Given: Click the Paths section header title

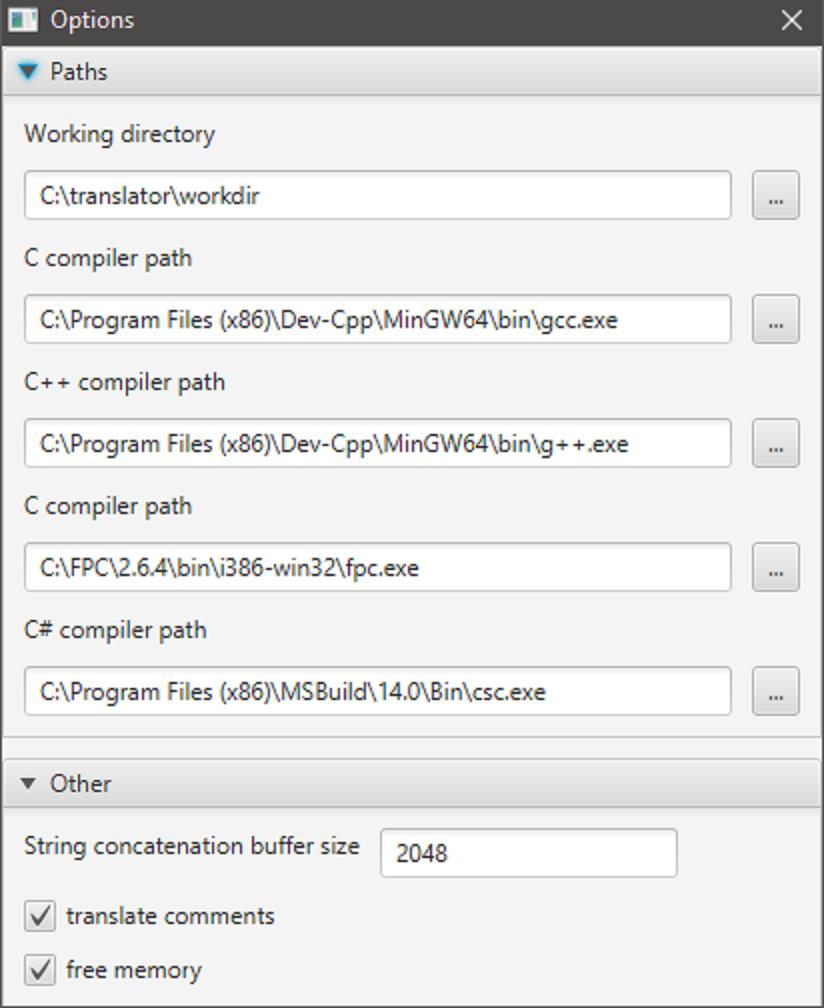Looking at the screenshot, I should 78,71.
